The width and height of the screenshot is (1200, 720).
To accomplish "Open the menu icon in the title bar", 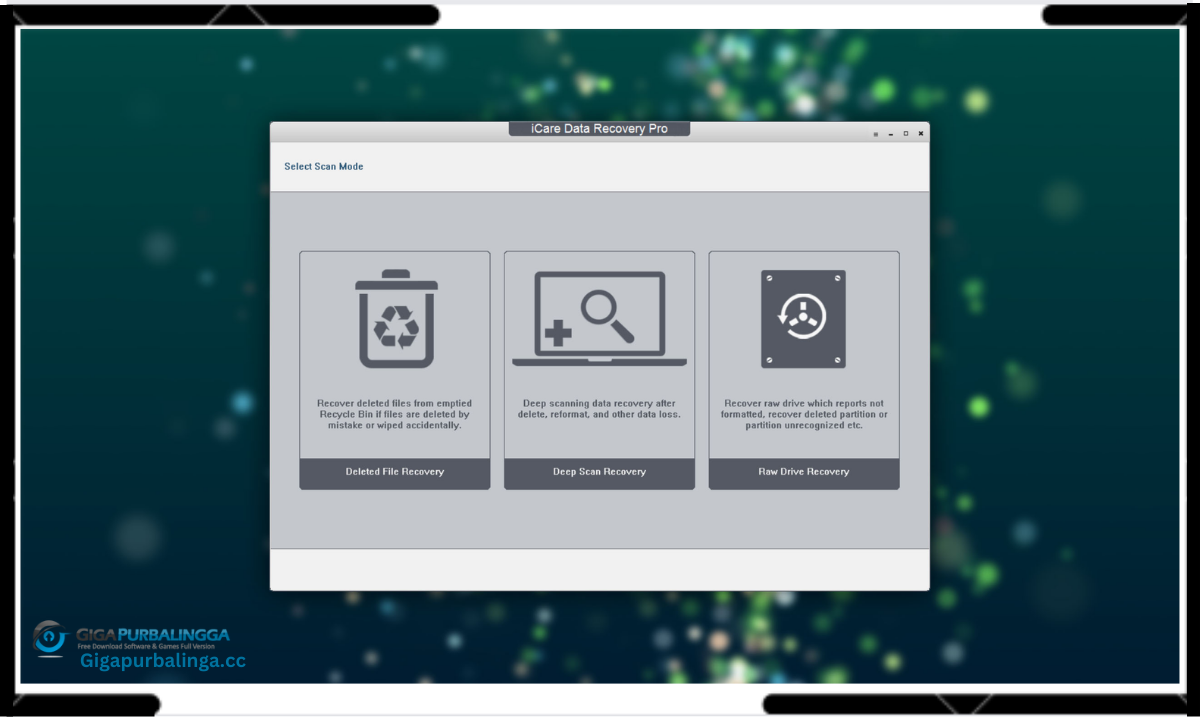I will (876, 134).
